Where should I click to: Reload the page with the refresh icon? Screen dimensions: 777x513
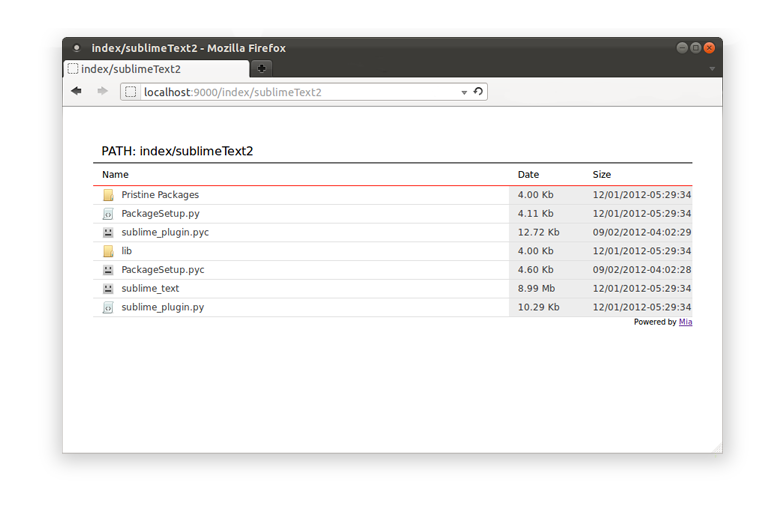pos(478,92)
